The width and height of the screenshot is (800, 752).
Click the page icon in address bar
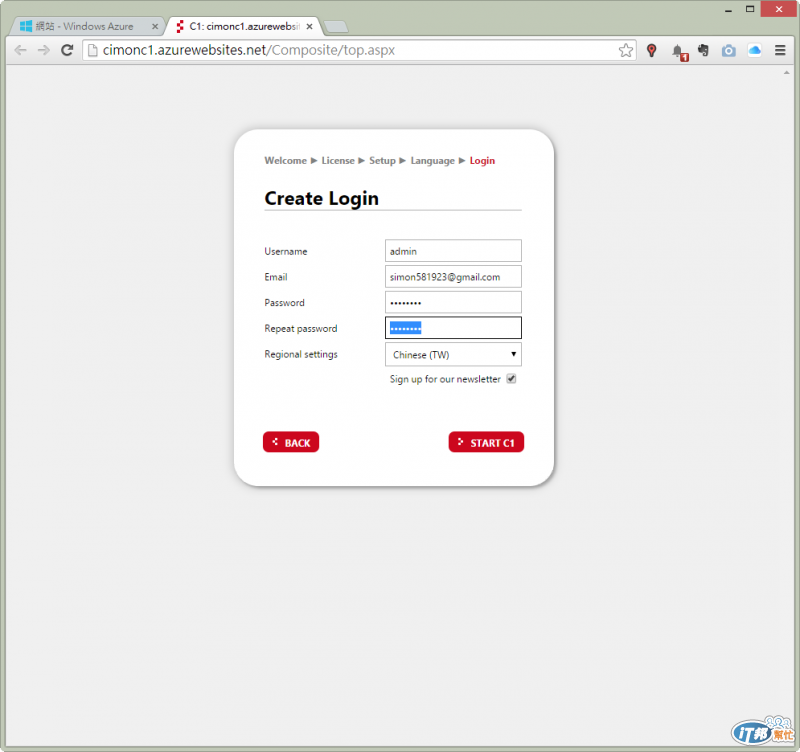pos(92,50)
